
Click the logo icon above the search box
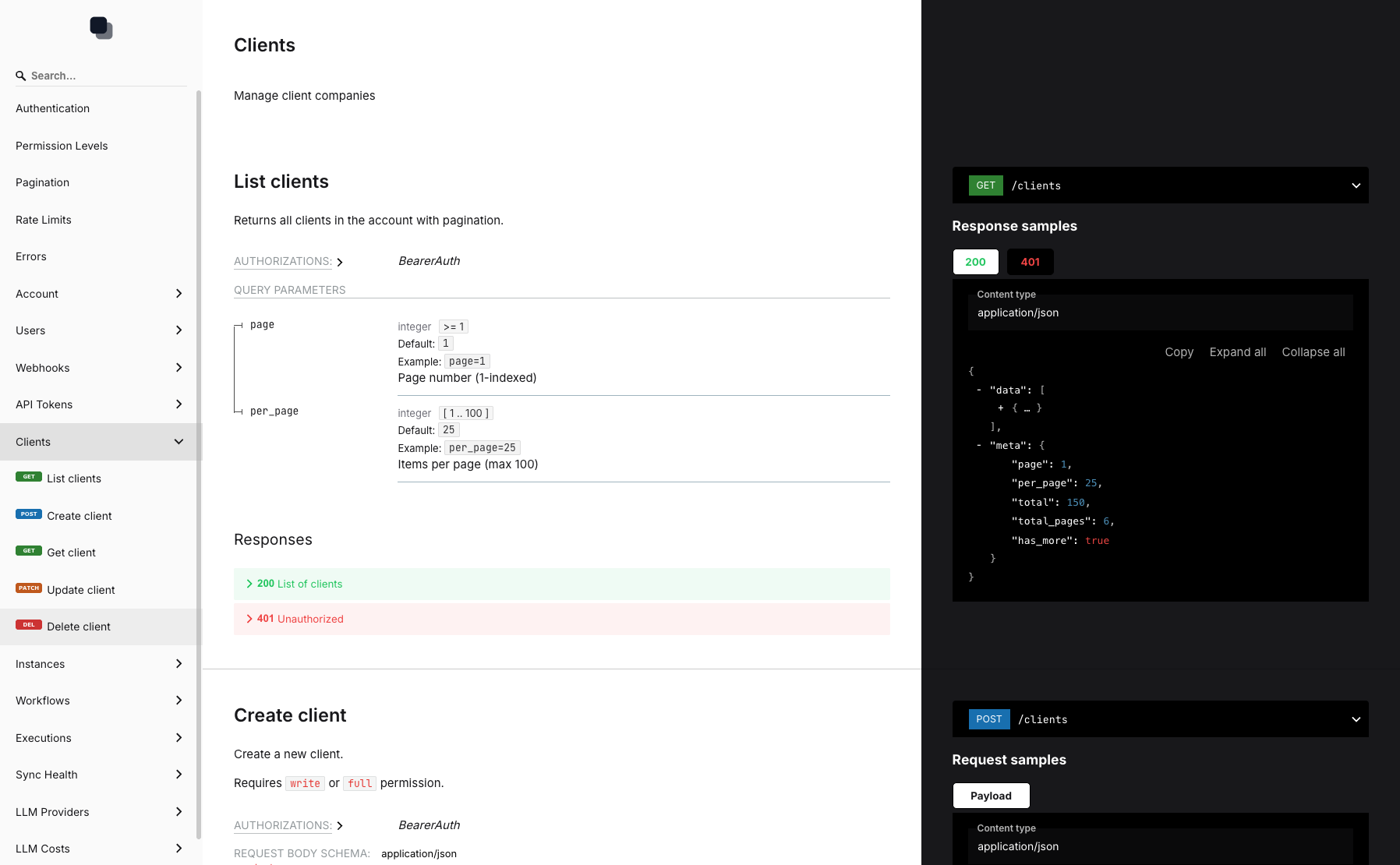[101, 28]
